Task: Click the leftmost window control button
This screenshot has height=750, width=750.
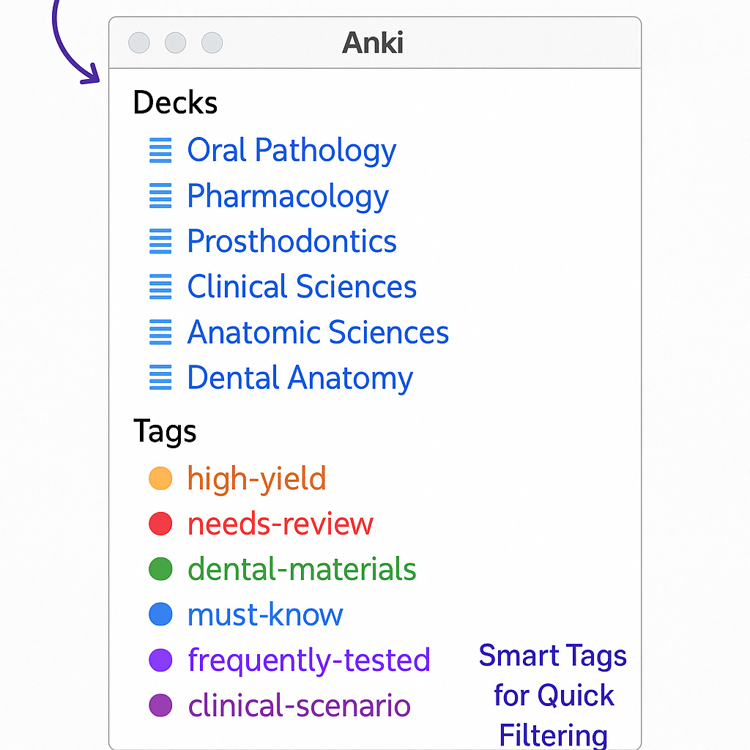Action: 139,43
